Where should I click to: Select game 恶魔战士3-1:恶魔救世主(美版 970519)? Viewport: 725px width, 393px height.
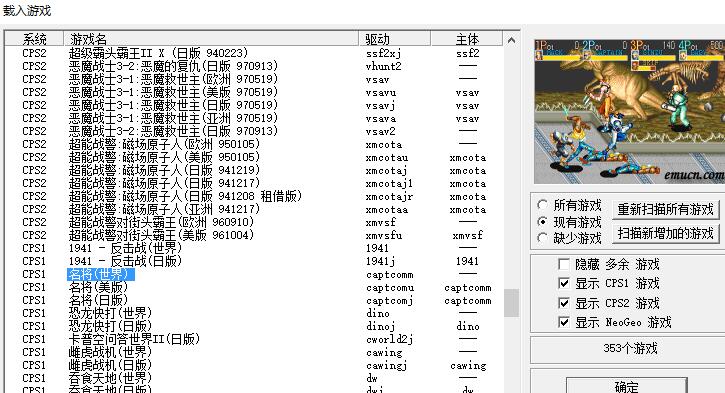[x=173, y=92]
